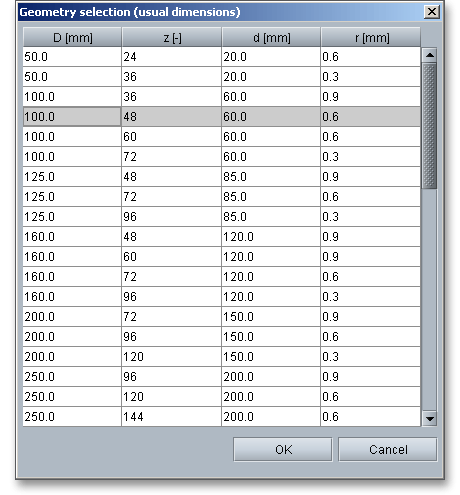
Task: Select the row with D 160.0 and z 60
Action: [x=222, y=257]
